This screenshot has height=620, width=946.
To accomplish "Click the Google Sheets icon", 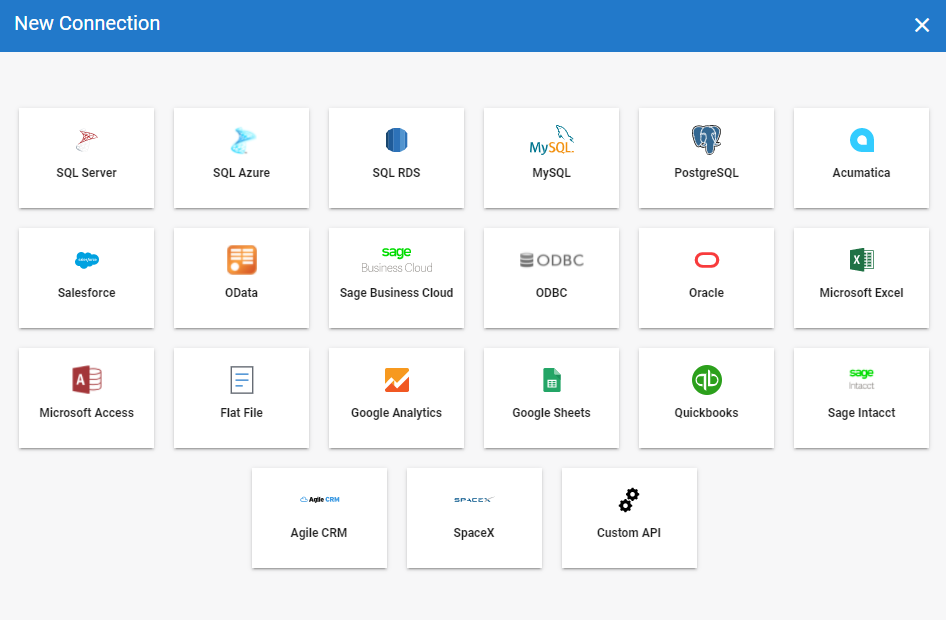I will pos(551,380).
